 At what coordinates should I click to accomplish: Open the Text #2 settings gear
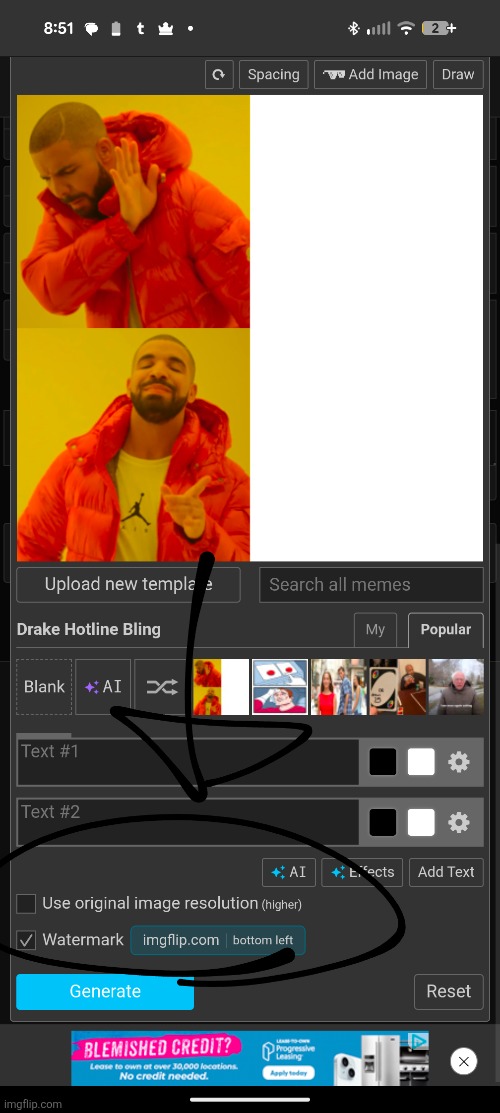[459, 823]
